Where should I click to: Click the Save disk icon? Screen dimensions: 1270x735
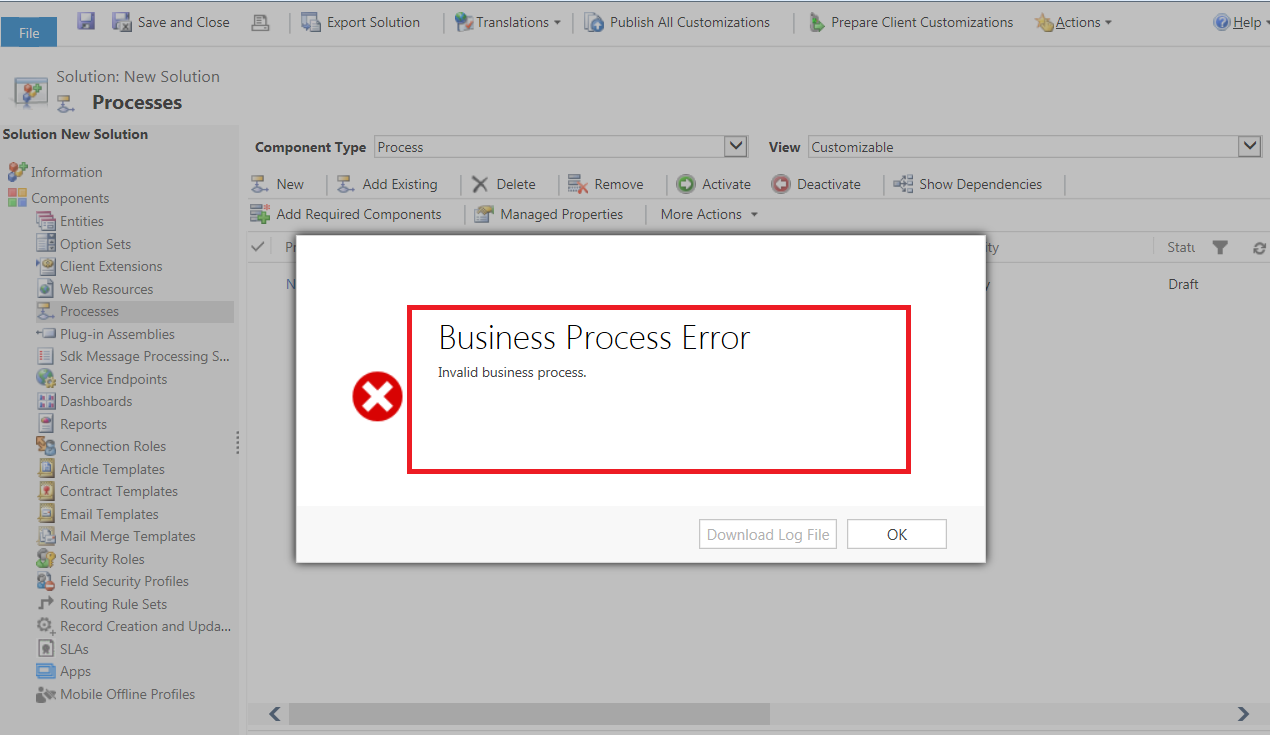86,21
